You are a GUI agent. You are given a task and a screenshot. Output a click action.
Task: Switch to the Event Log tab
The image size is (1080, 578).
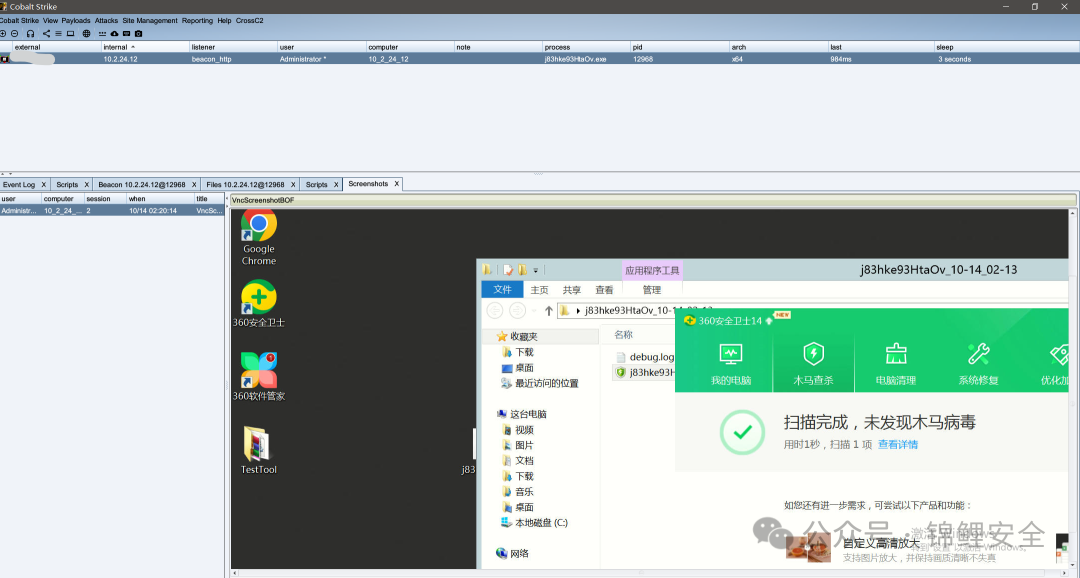[19, 185]
